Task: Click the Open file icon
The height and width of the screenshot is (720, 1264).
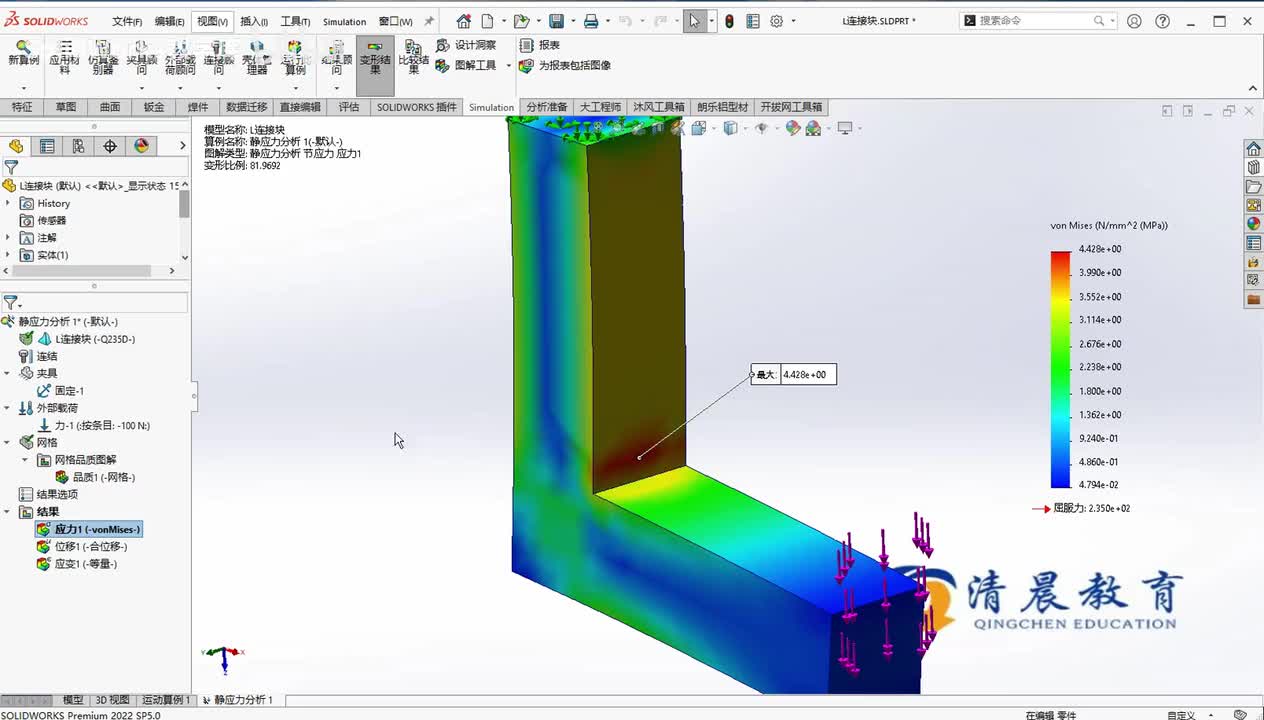Action: [x=520, y=21]
